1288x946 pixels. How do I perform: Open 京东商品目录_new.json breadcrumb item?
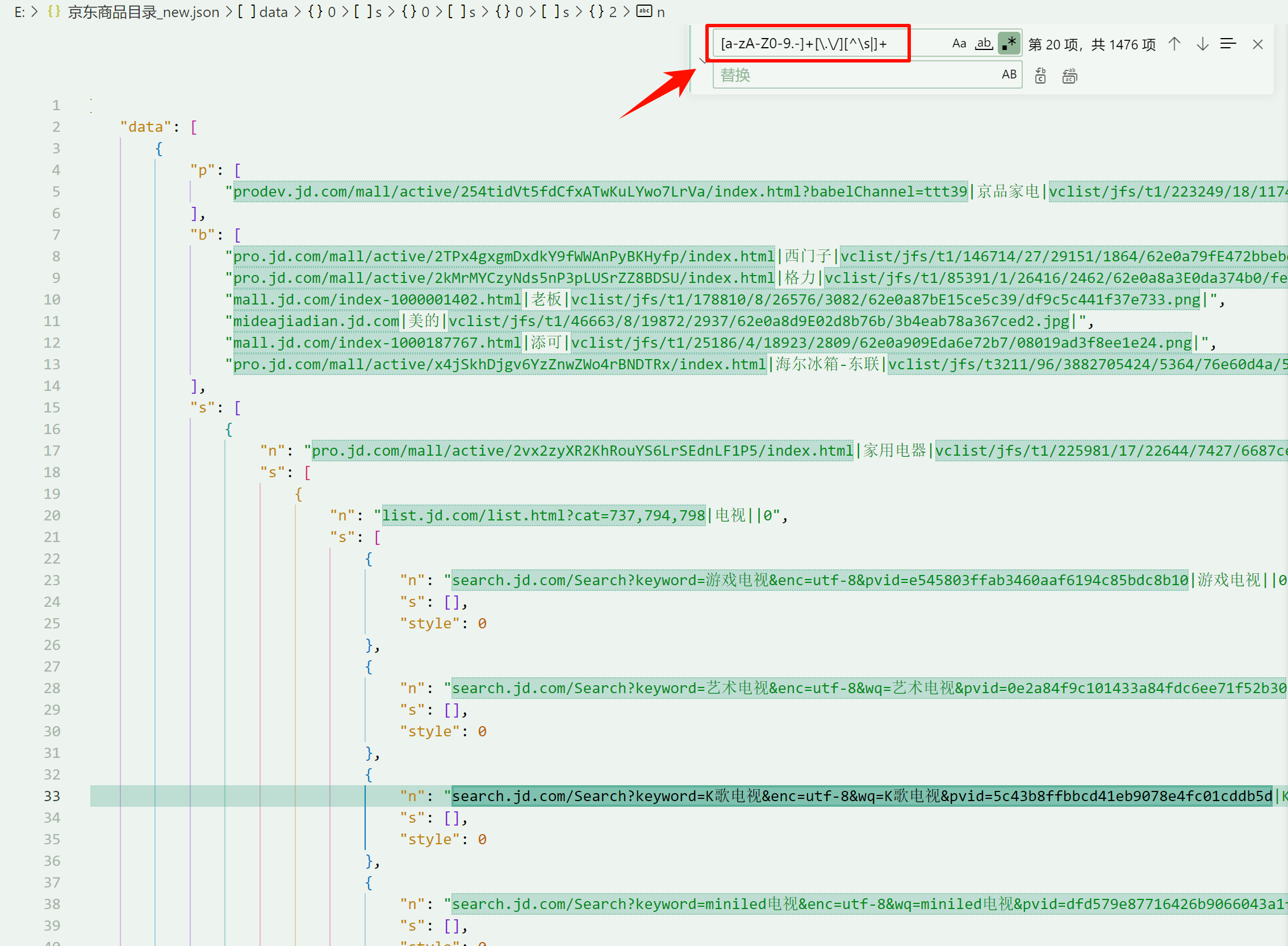pyautogui.click(x=143, y=12)
